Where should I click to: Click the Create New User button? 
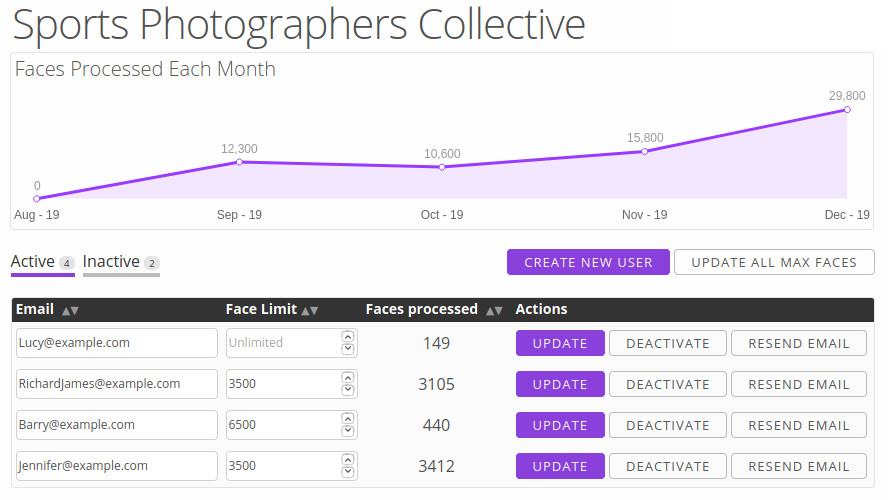tap(588, 262)
